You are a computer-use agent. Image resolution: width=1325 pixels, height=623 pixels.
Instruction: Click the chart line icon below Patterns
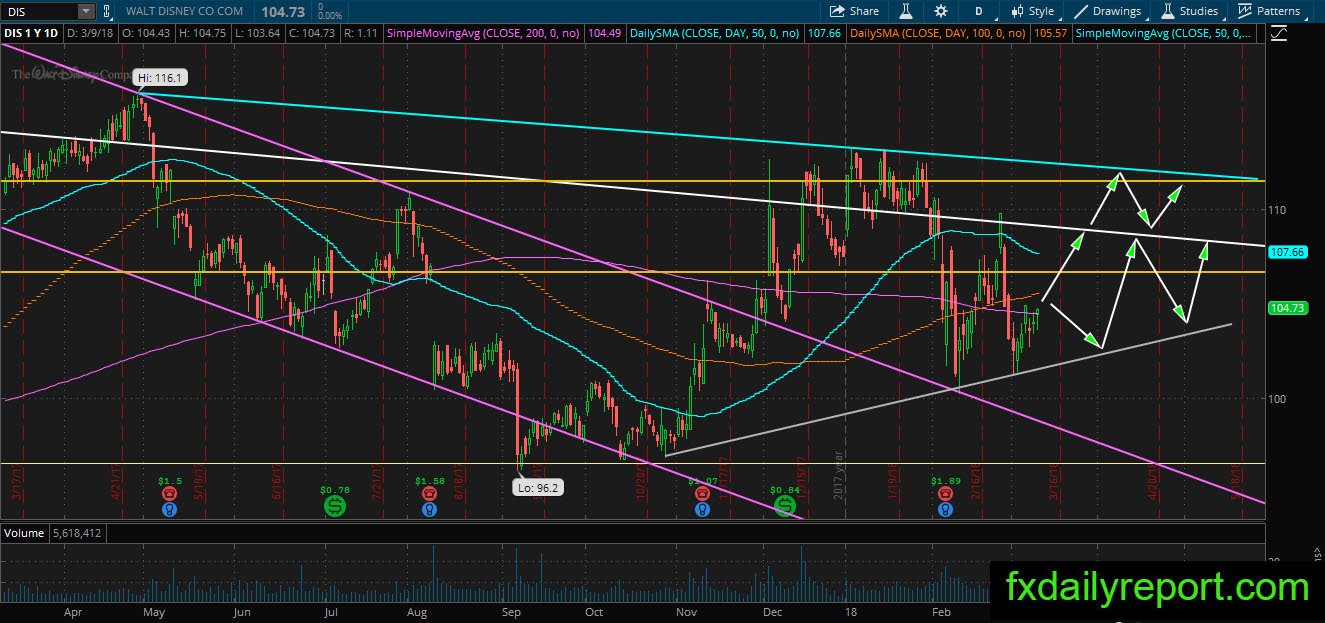[x=1278, y=33]
